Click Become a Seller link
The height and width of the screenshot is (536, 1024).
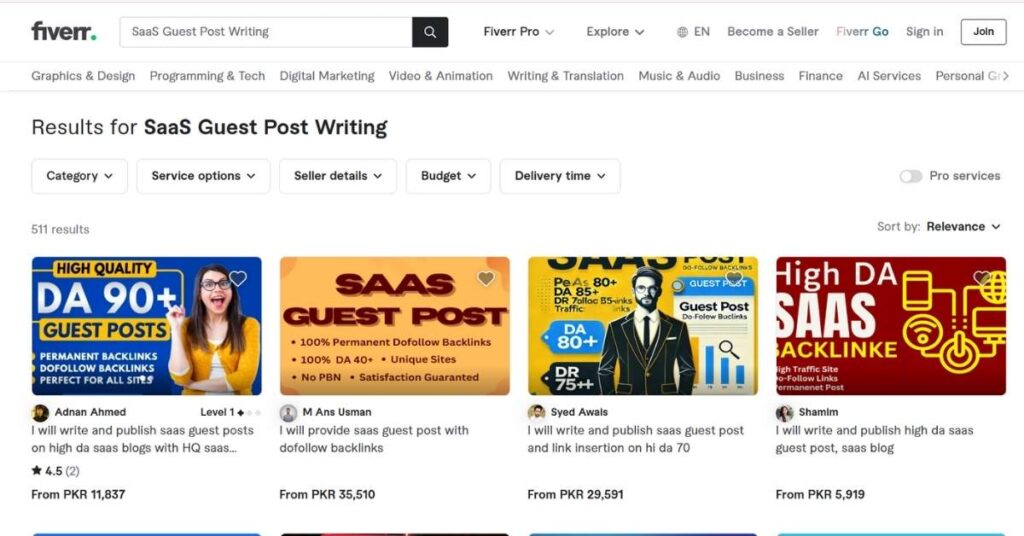coord(773,31)
